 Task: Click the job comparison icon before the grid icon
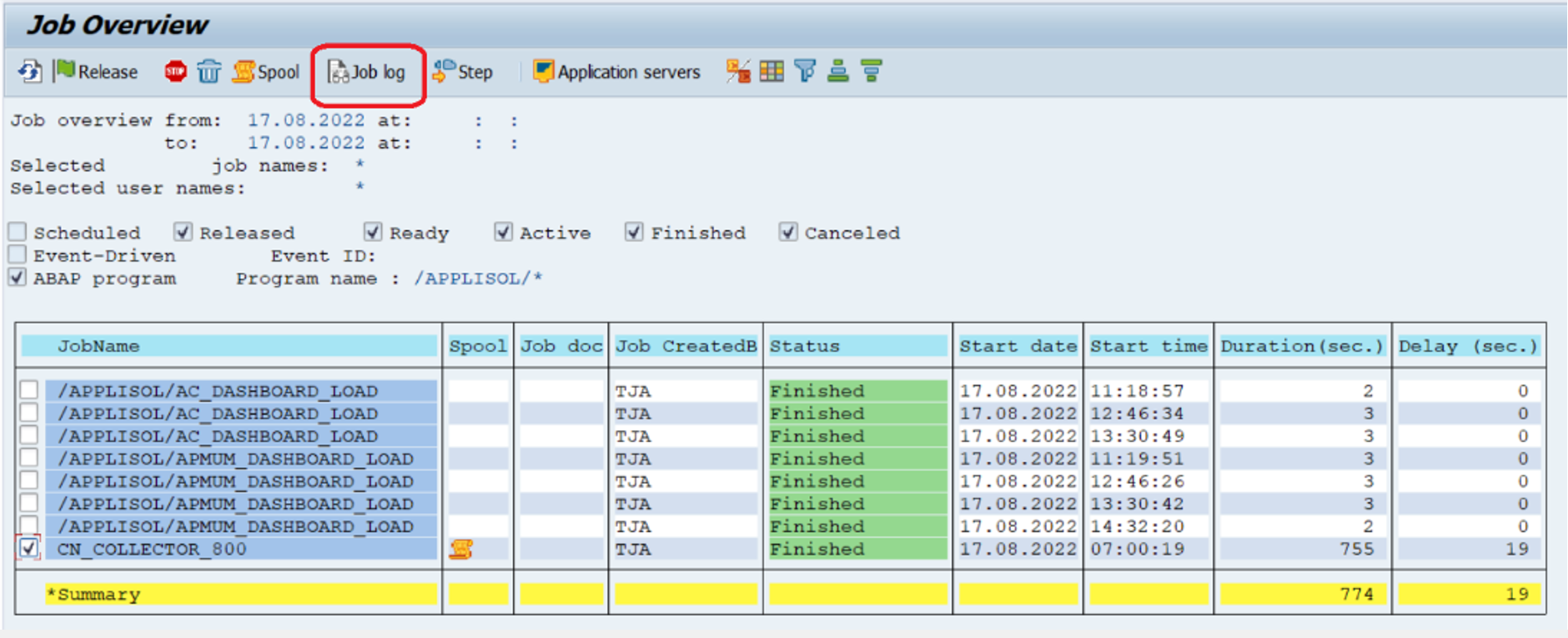(x=738, y=72)
